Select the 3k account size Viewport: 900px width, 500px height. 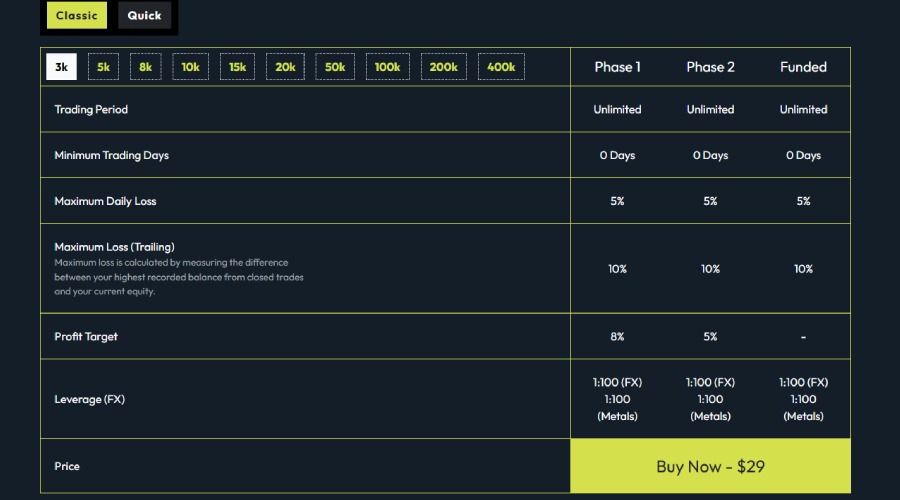click(61, 67)
